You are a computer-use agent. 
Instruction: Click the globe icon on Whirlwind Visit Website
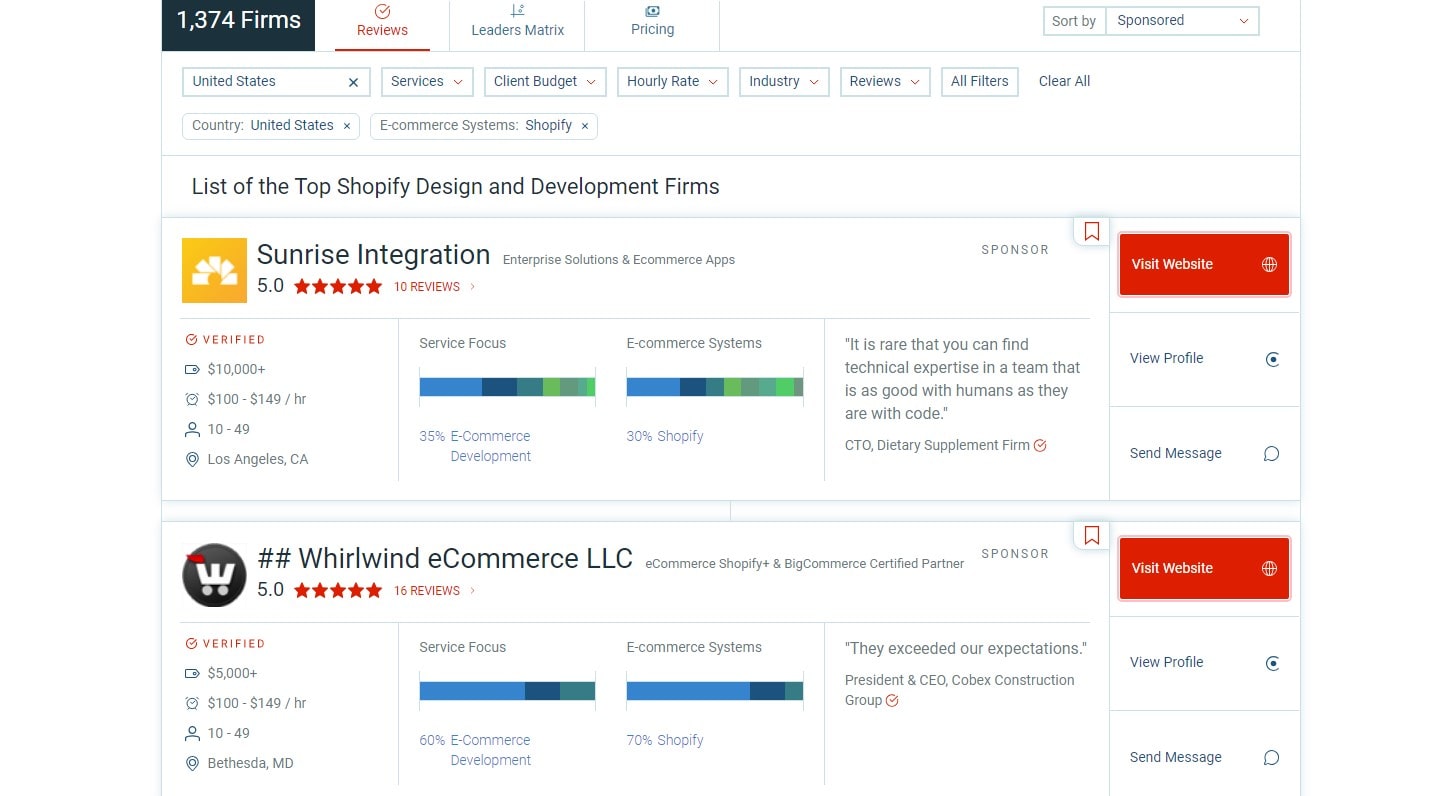coord(1269,568)
